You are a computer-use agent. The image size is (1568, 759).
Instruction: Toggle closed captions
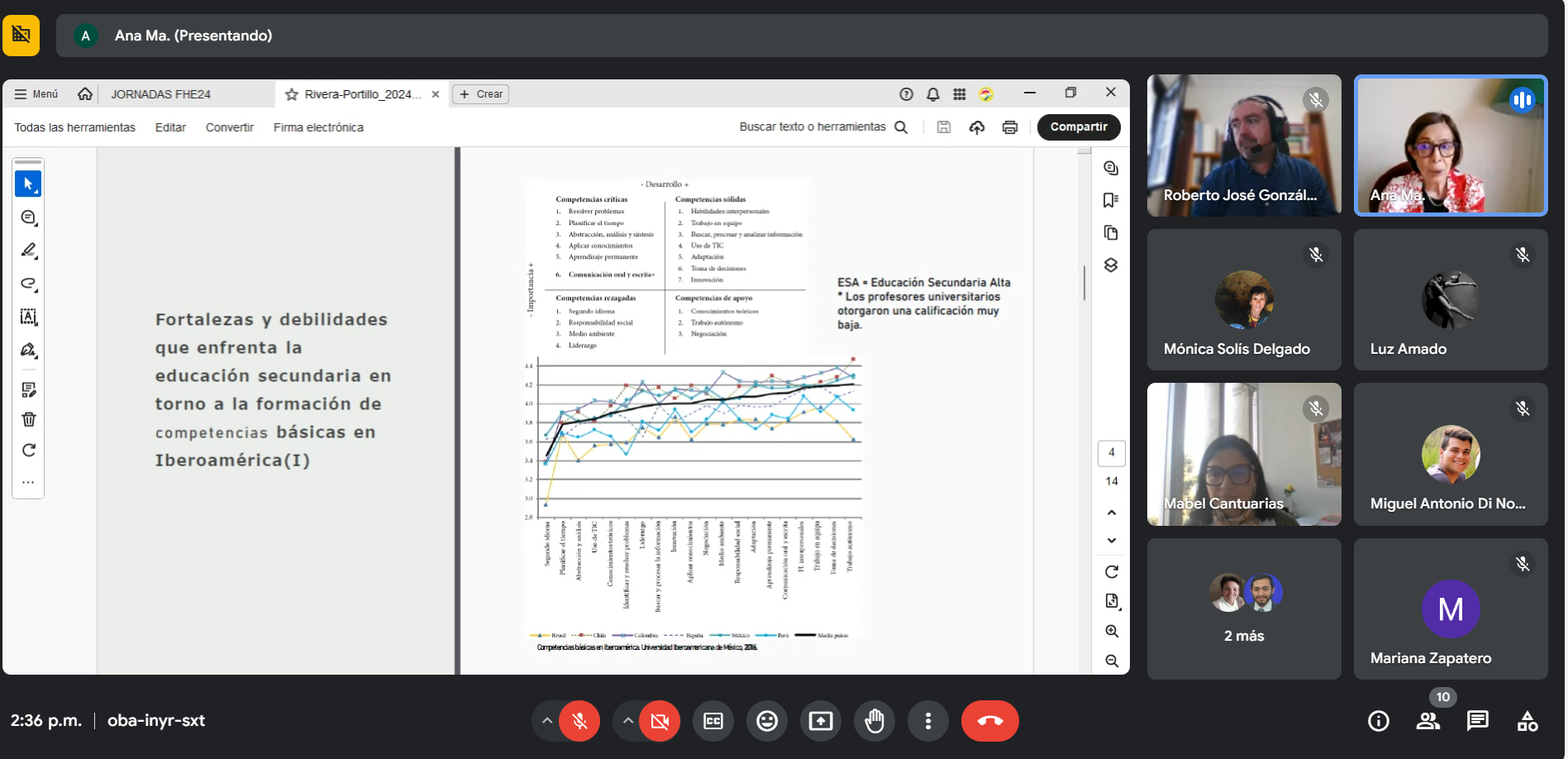[x=713, y=721]
